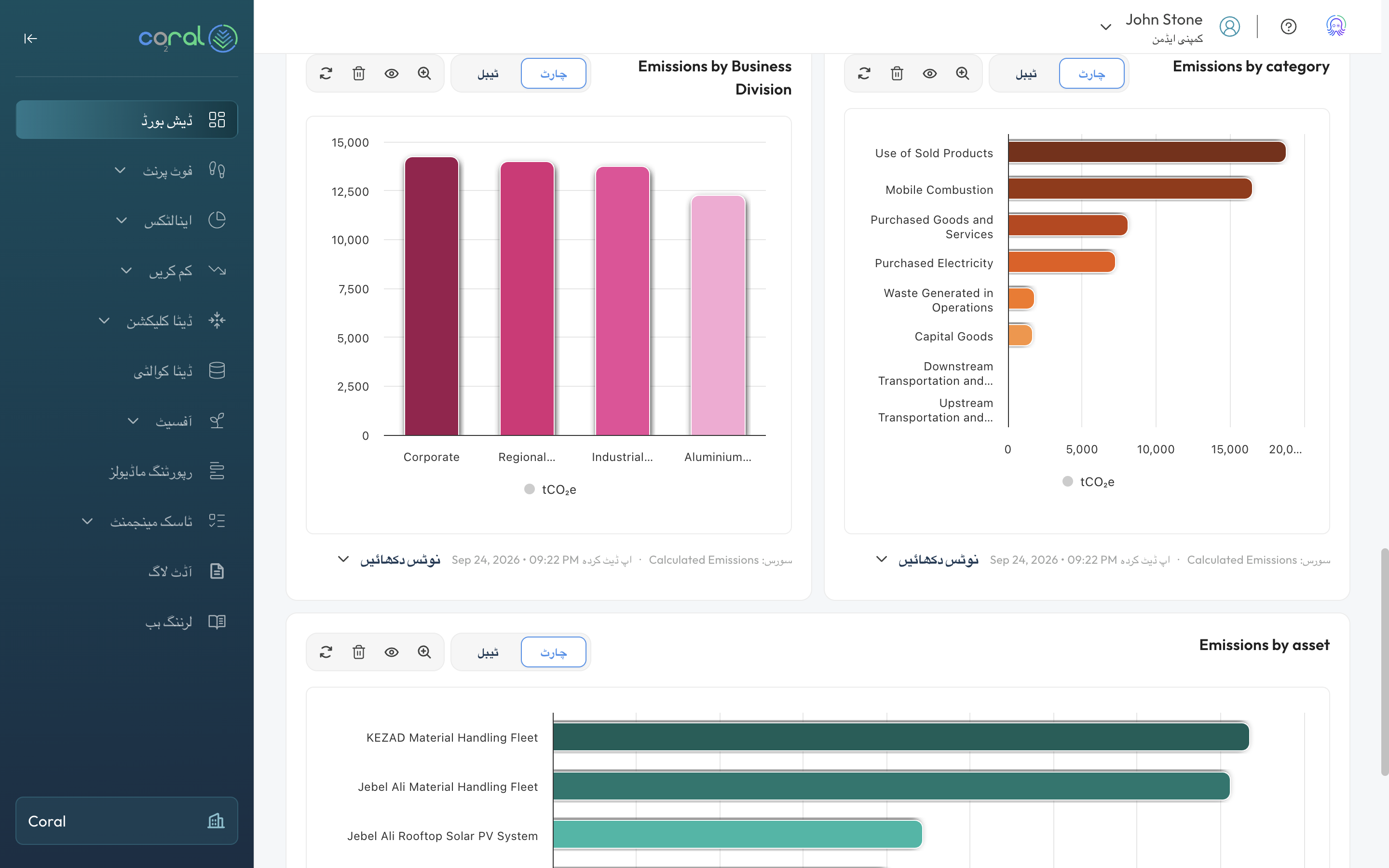The image size is (1389, 868).
Task: Delete the Emissions by category widget
Action: (x=897, y=73)
